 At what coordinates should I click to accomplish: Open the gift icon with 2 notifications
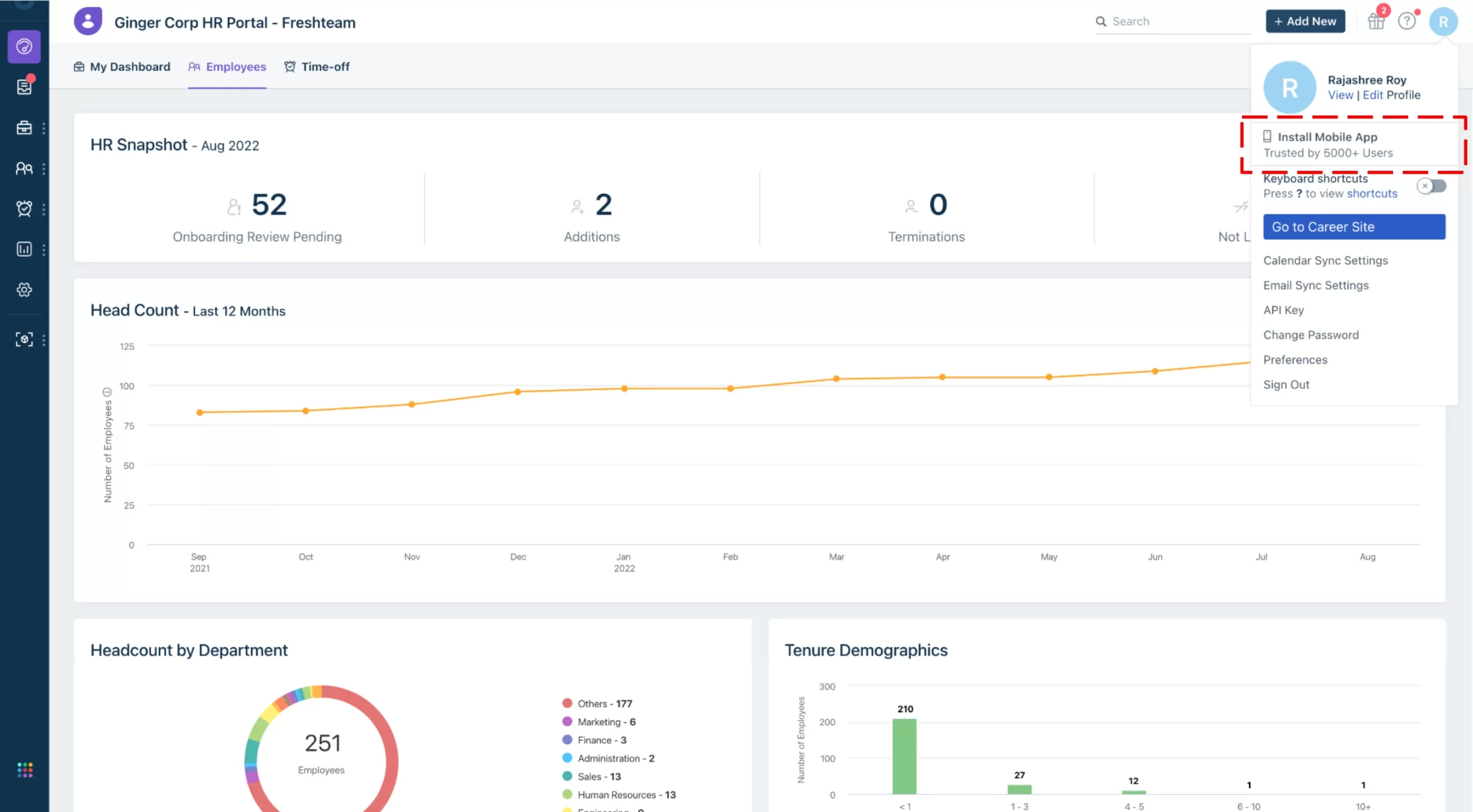tap(1376, 21)
